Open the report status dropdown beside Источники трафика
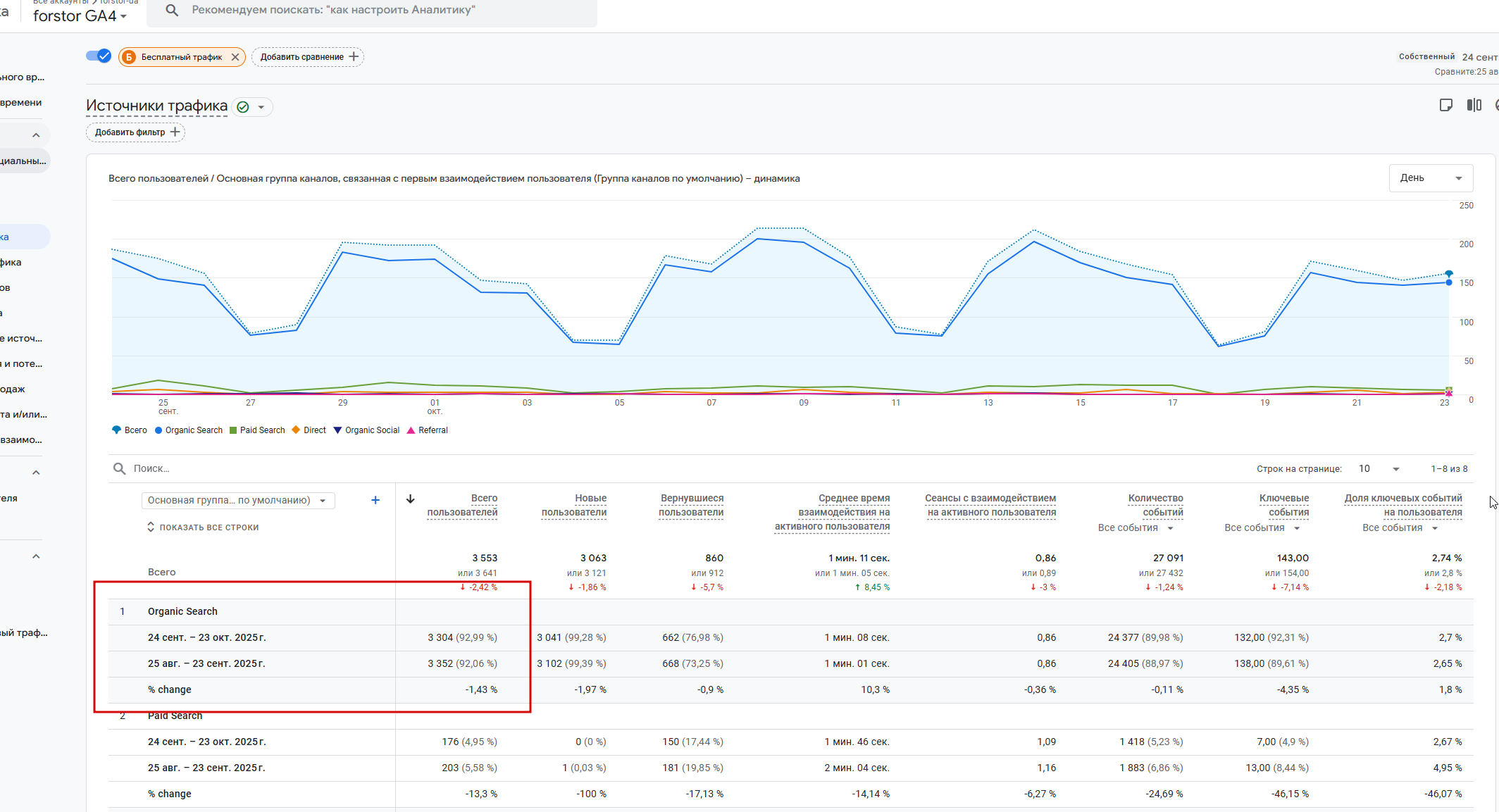 (261, 107)
